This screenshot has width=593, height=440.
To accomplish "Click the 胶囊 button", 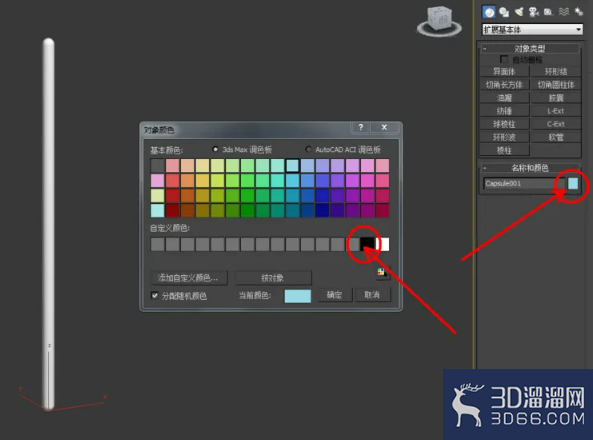I will tap(556, 98).
